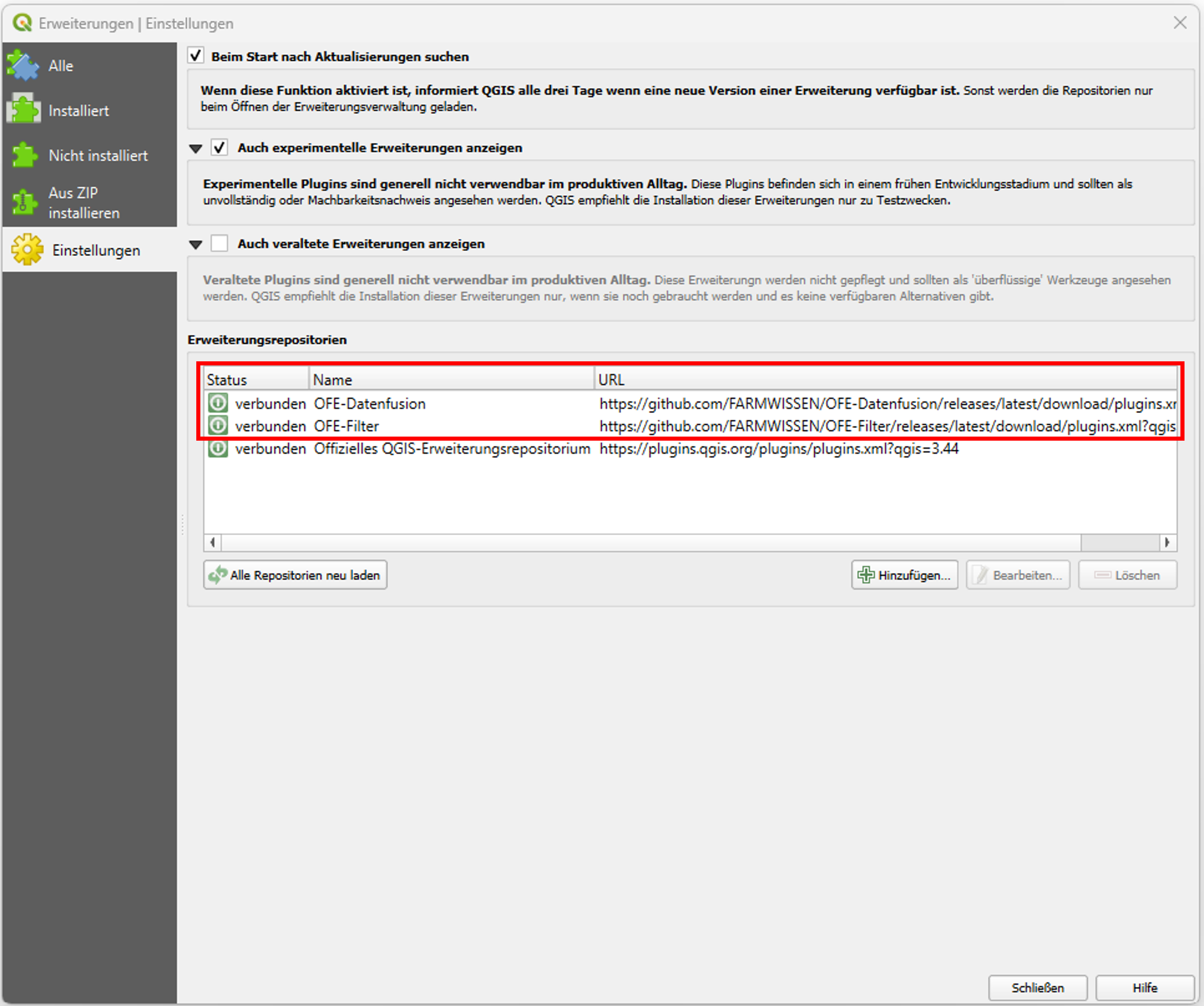
Task: Click the yellow gear Einstellungen icon
Action: coord(27,249)
